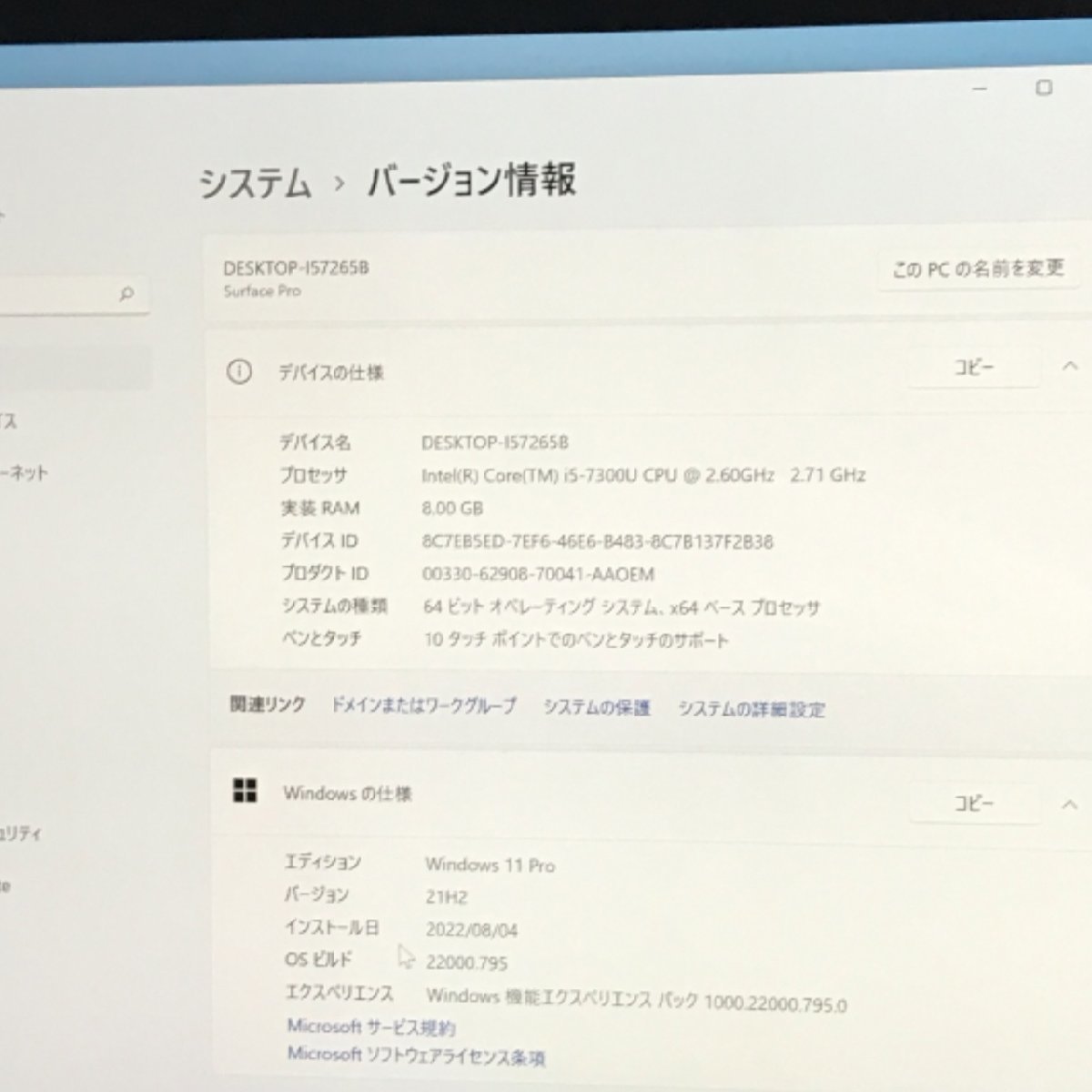The image size is (1092, 1092).
Task: Select エディション value Windows 11 Pro
Action: coord(490,864)
